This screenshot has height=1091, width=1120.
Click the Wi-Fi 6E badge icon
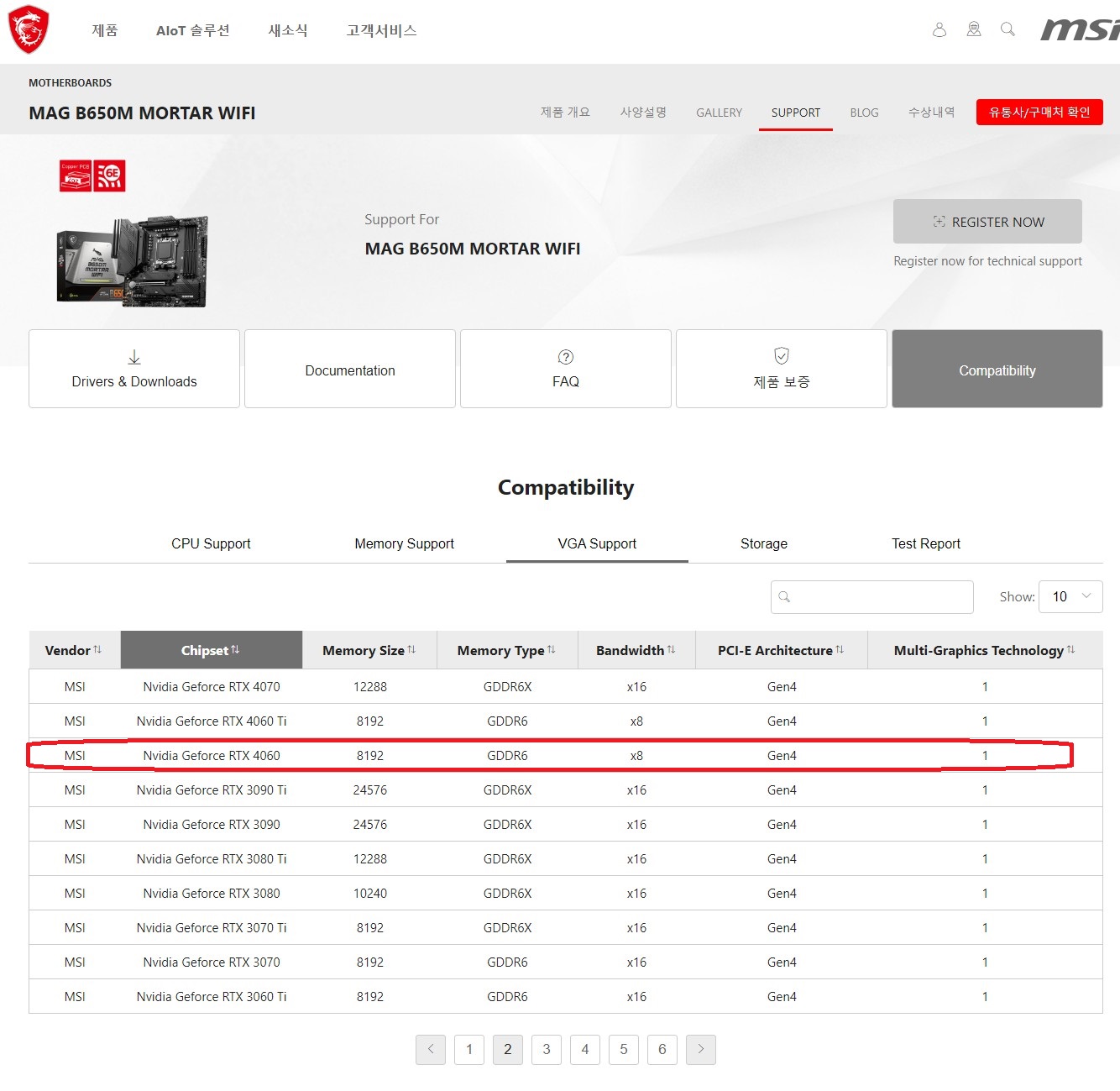click(110, 176)
